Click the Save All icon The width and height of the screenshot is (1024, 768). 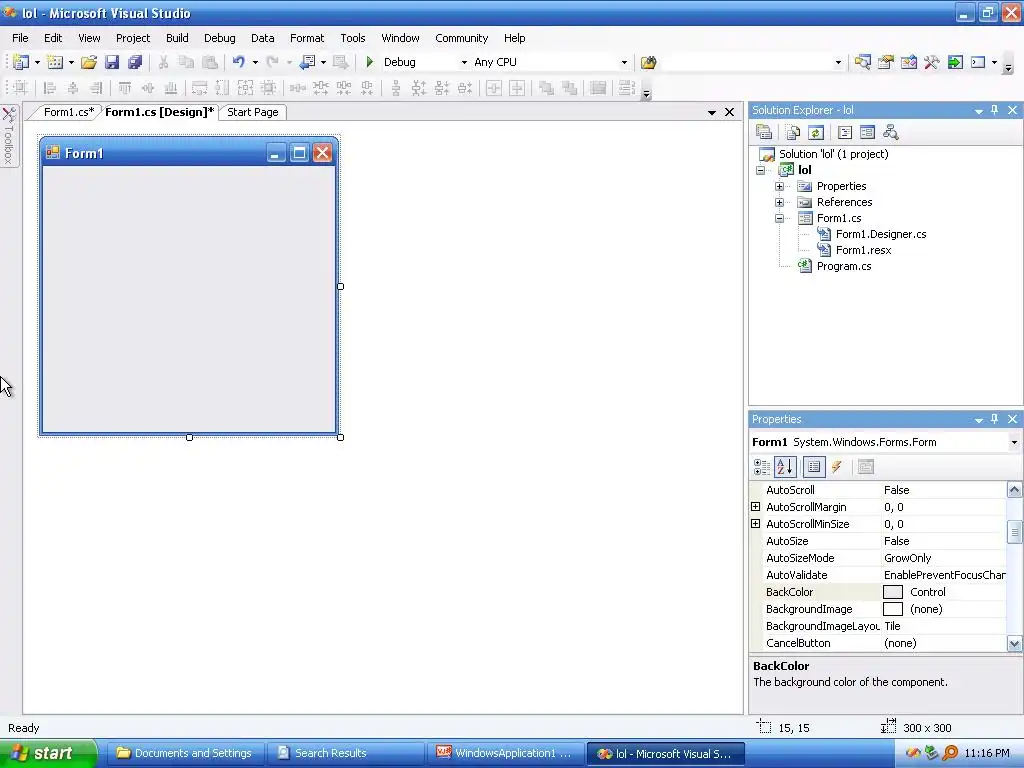tap(135, 62)
